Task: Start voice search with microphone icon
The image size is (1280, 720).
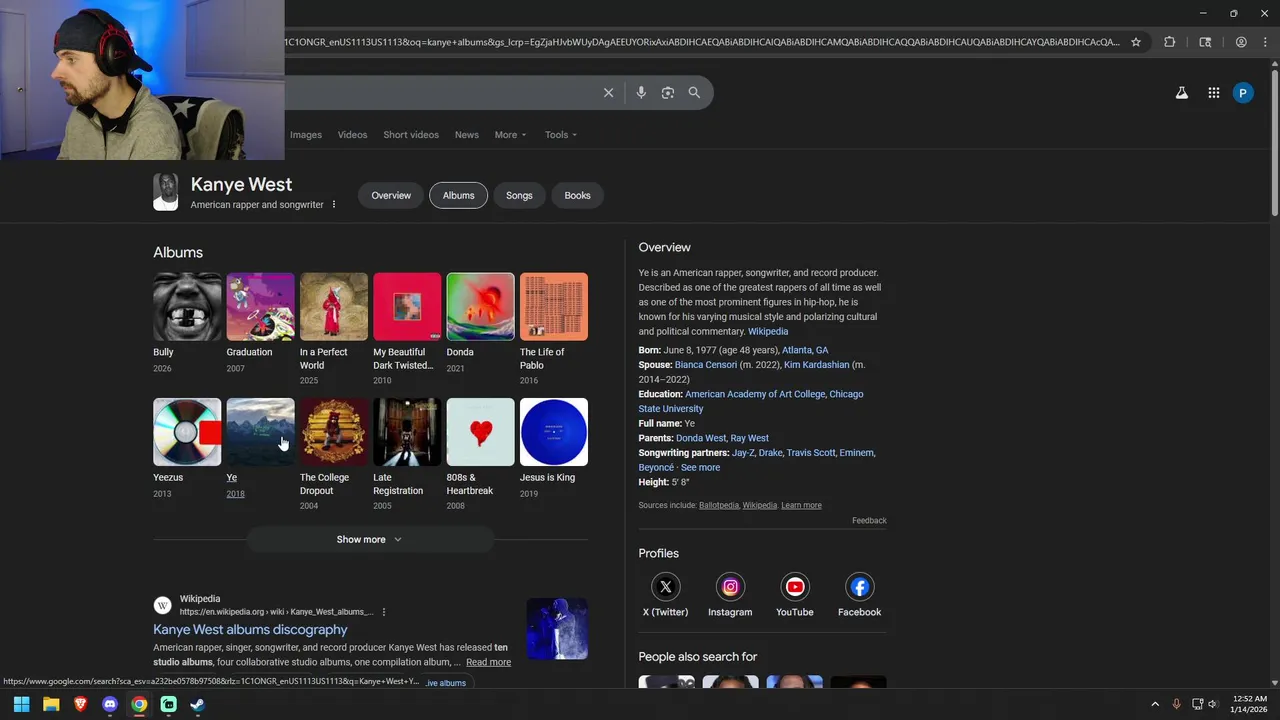Action: click(x=641, y=93)
